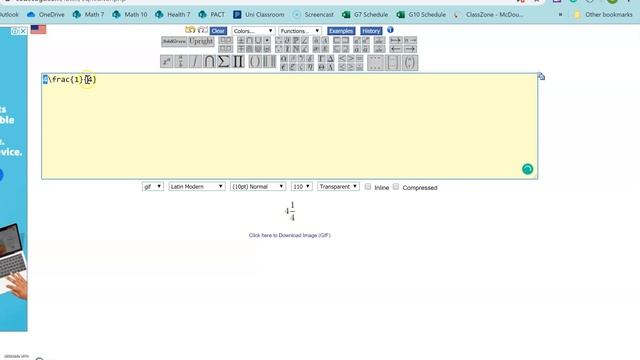Insert superscript x^a template
Screen dimensions: 640x360
(x=167, y=62)
